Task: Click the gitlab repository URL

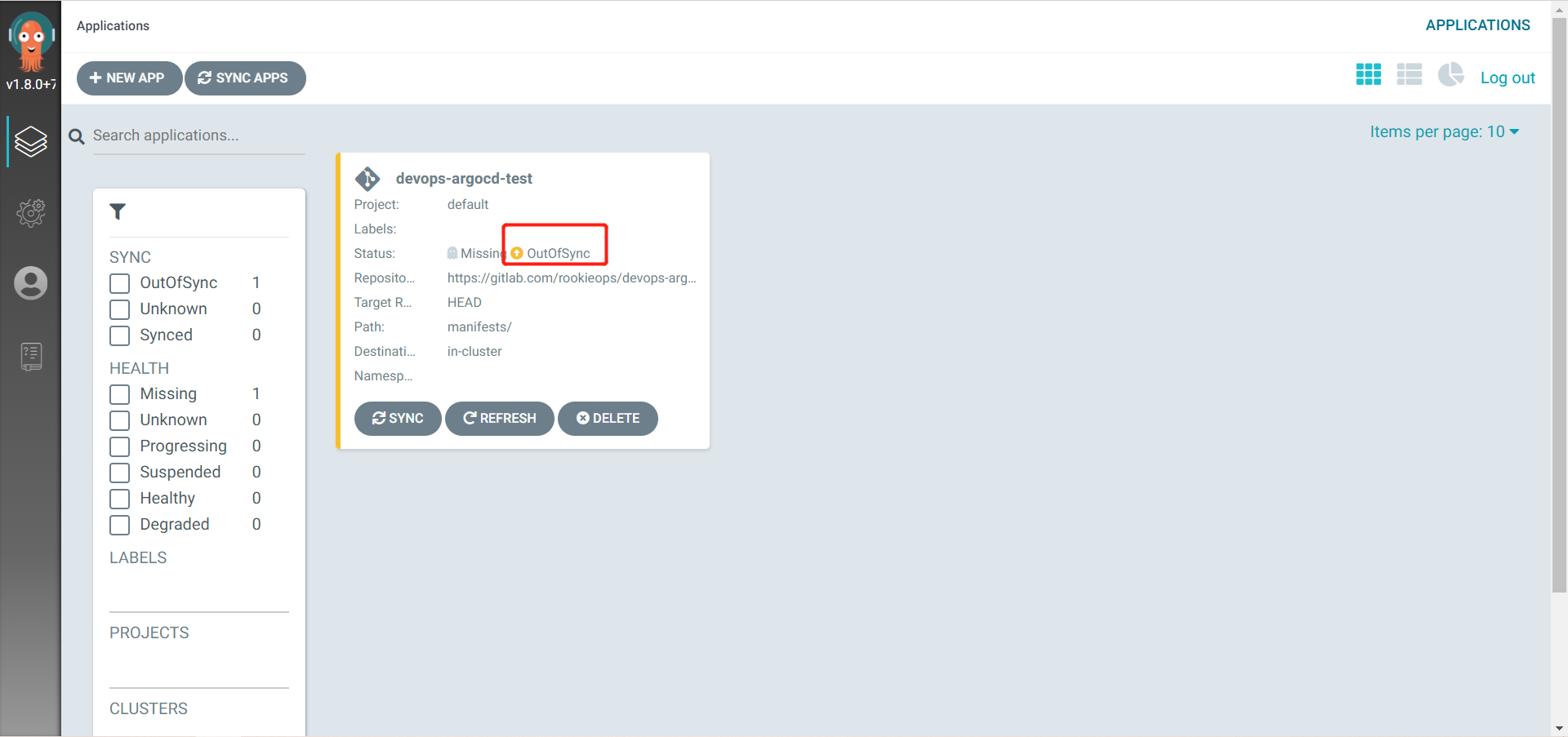Action: (572, 278)
